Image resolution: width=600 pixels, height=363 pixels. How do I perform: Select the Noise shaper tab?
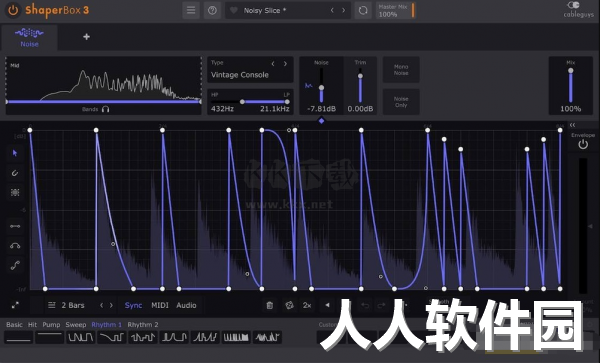(29, 37)
